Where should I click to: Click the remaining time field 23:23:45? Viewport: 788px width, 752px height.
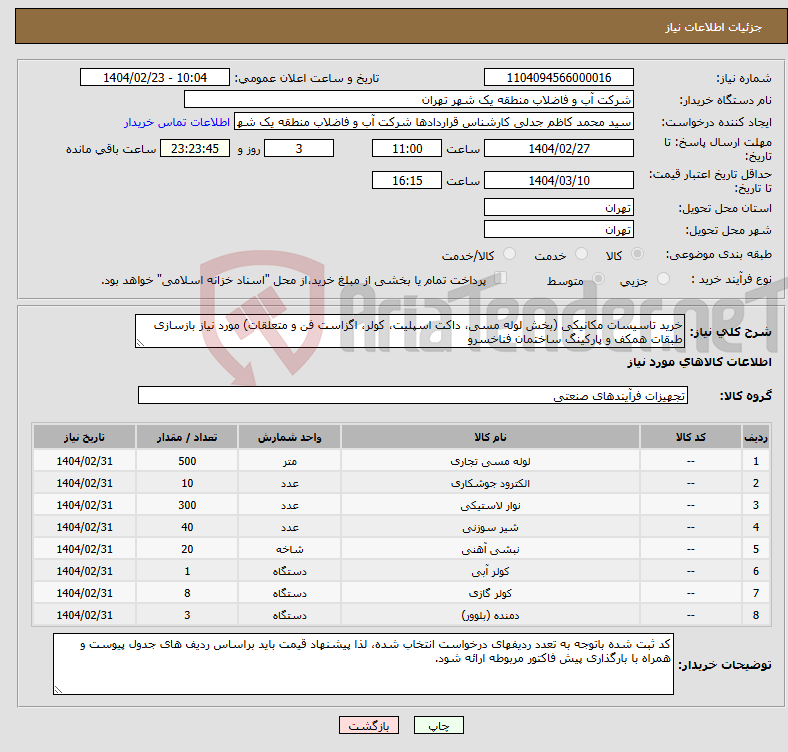point(195,149)
